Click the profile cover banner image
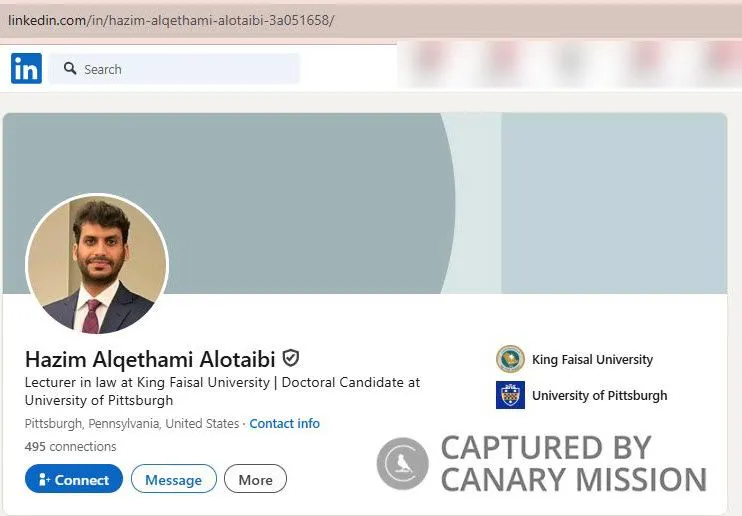 [365, 204]
